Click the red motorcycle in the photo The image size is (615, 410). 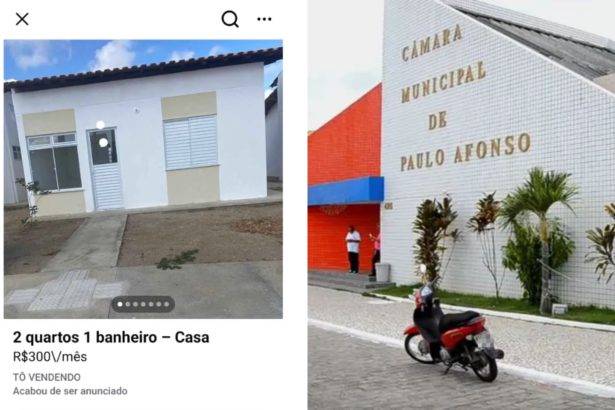coord(454,331)
